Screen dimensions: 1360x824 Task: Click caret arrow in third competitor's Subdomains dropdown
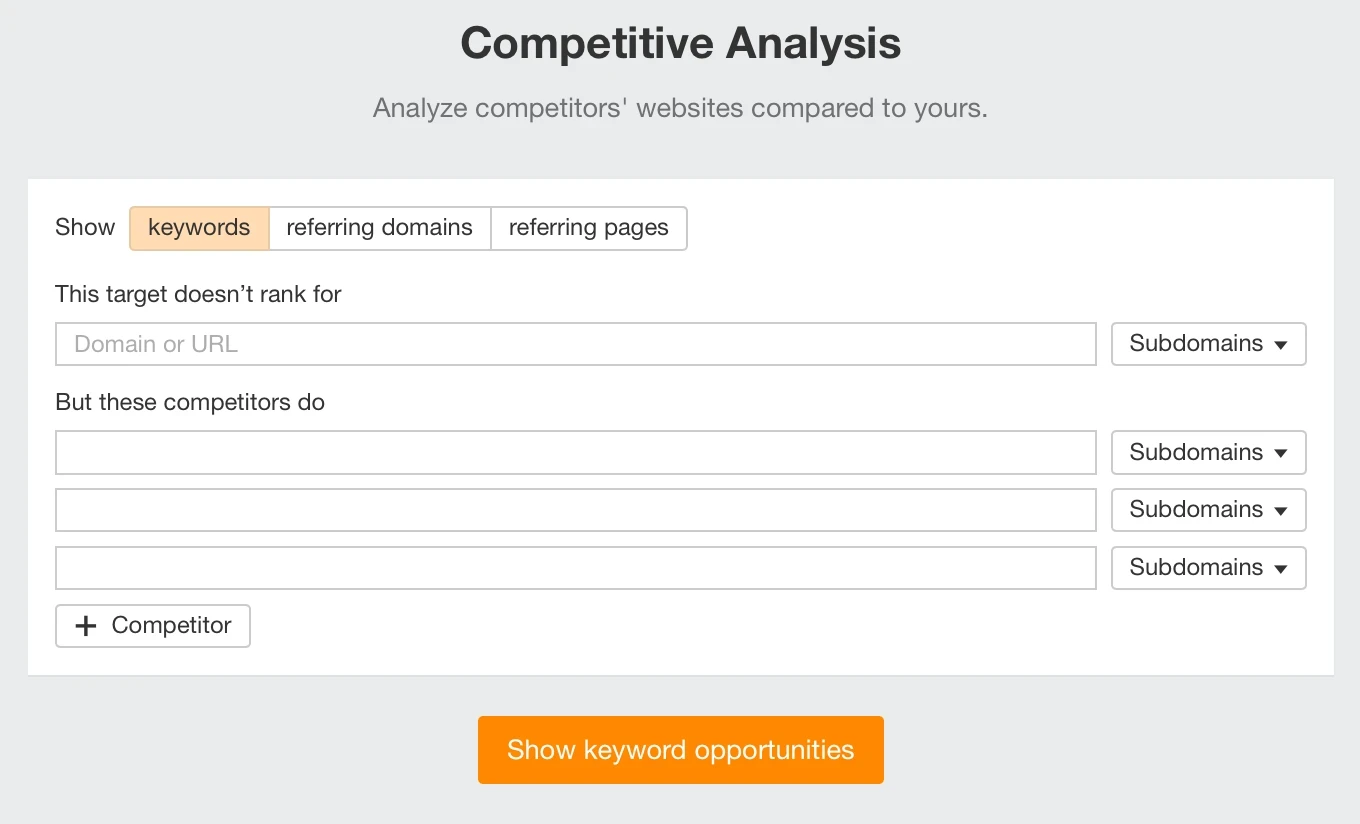(x=1281, y=569)
